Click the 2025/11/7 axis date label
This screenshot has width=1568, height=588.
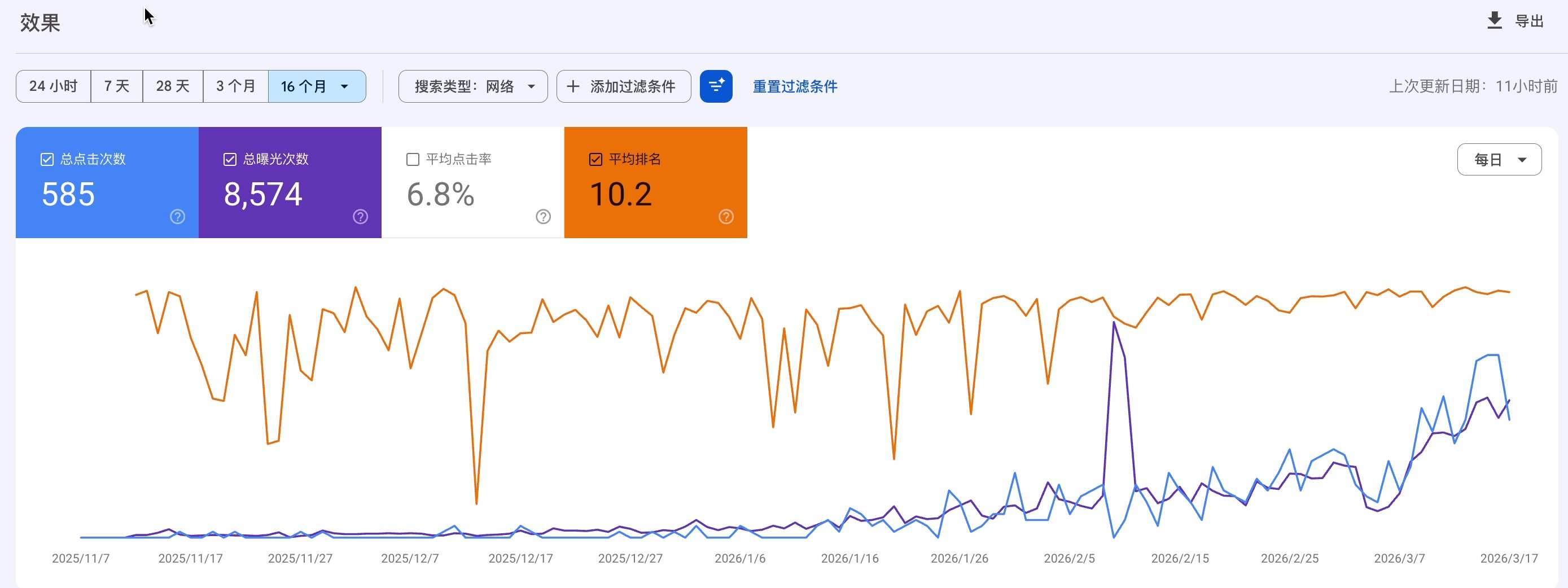[x=81, y=558]
